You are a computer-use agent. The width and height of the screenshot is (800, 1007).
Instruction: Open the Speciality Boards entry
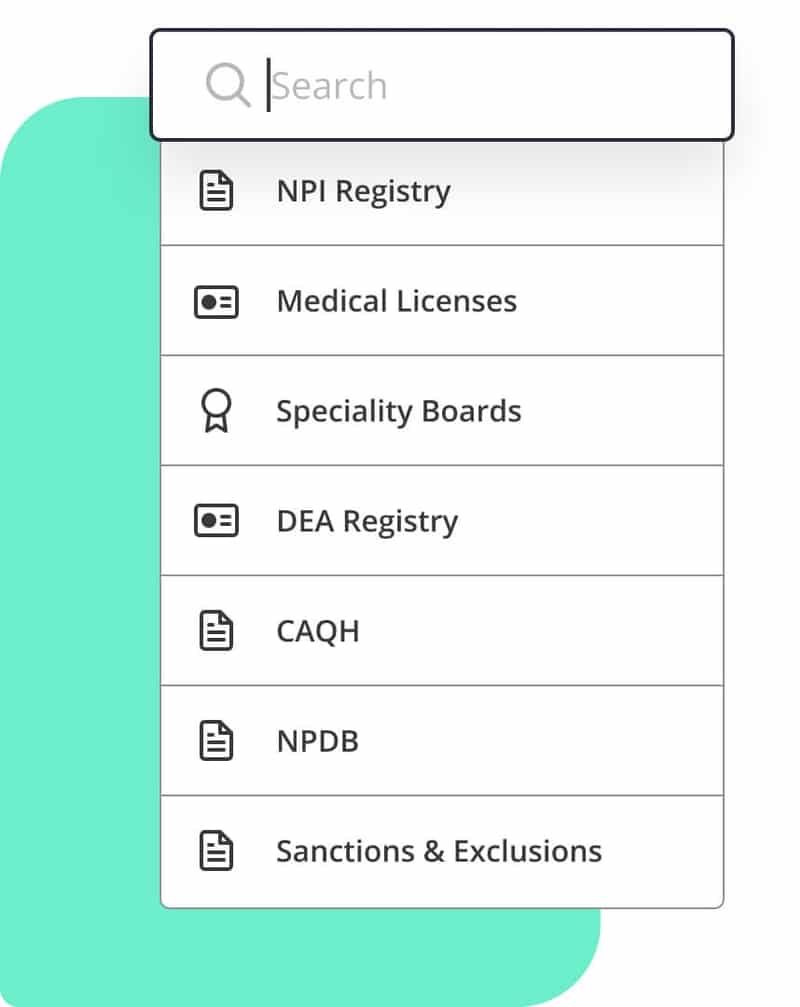click(398, 410)
